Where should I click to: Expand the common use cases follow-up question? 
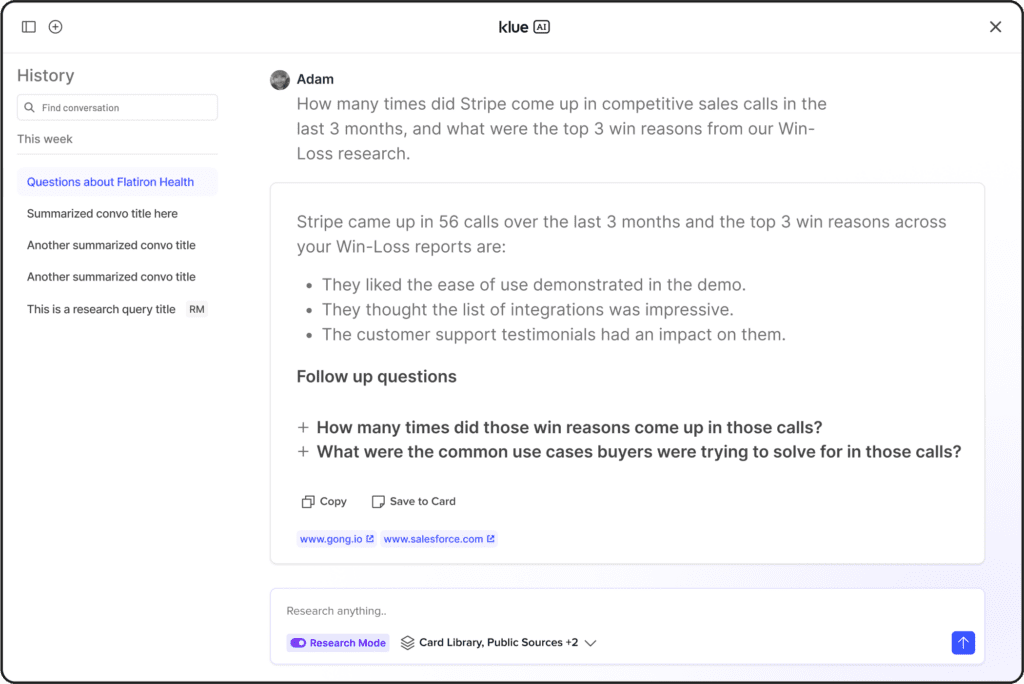pyautogui.click(x=303, y=452)
